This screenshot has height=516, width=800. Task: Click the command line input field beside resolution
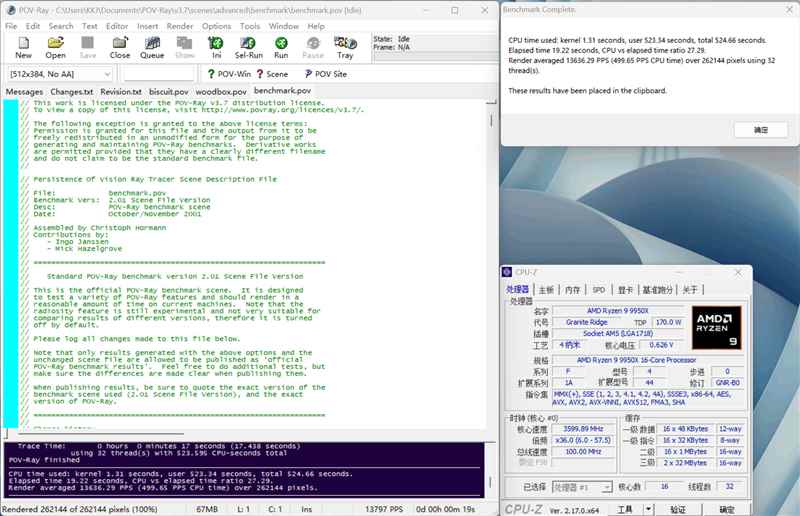pyautogui.click(x=156, y=74)
